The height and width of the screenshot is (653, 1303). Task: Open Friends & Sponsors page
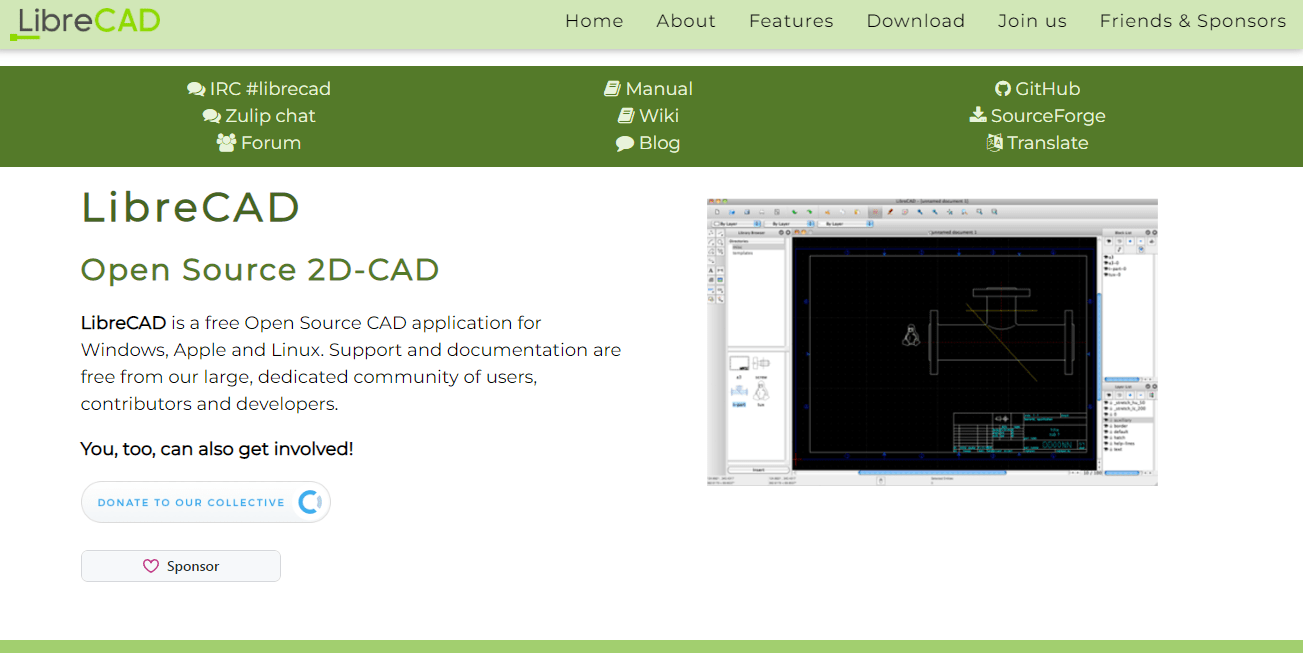click(1193, 21)
